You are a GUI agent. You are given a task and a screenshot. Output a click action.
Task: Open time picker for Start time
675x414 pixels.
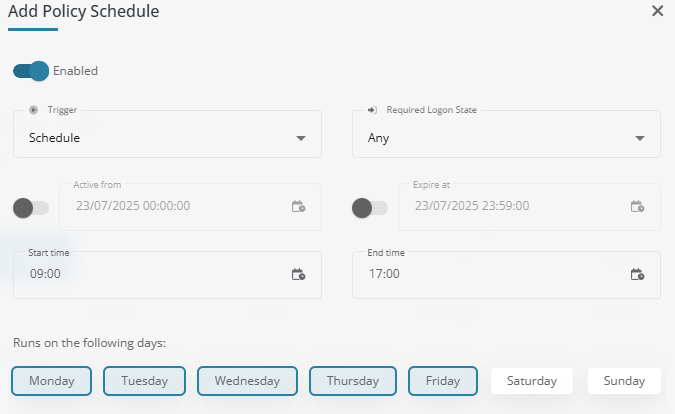(298, 274)
